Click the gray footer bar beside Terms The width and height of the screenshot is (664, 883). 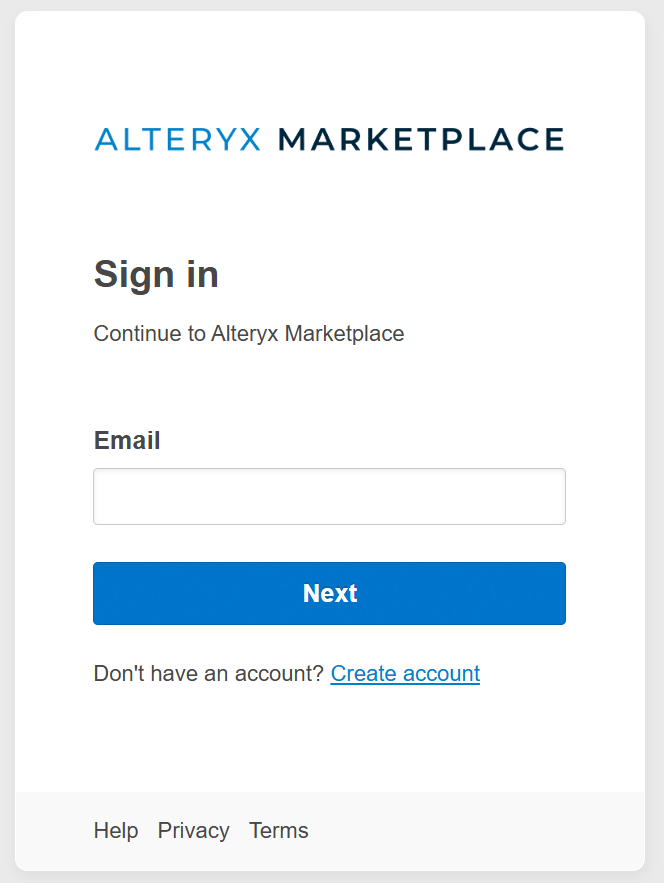pyautogui.click(x=470, y=830)
